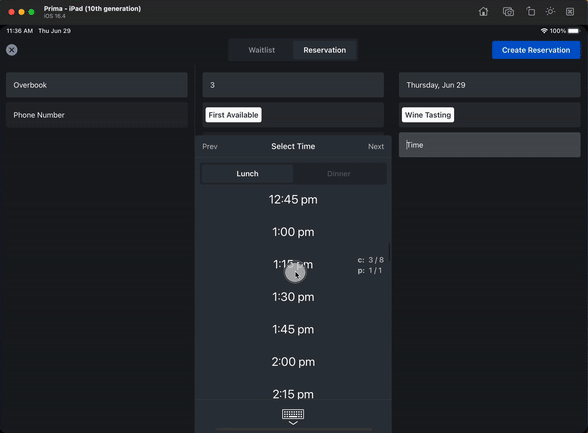Click the Overbook name field
This screenshot has height=433, width=588.
coord(97,85)
